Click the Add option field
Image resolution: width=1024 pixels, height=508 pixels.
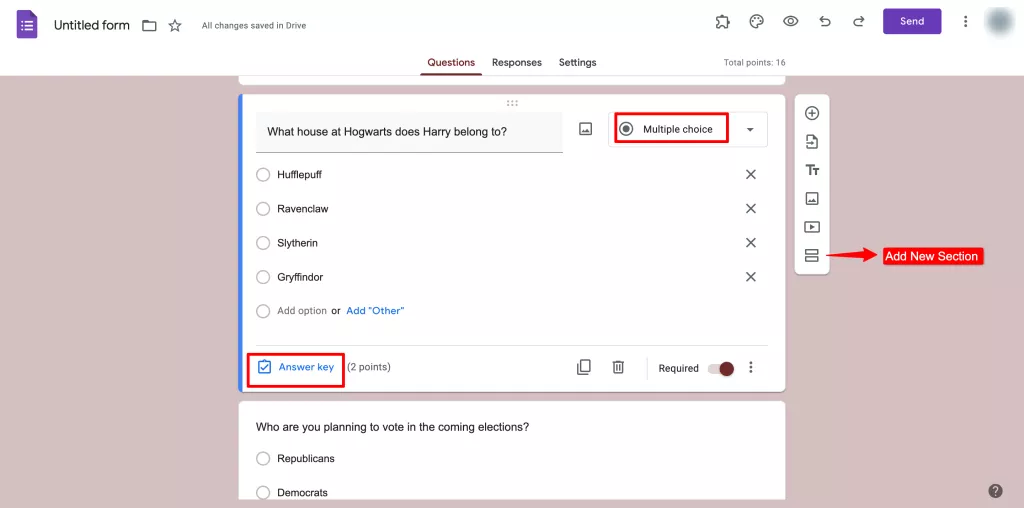click(302, 311)
